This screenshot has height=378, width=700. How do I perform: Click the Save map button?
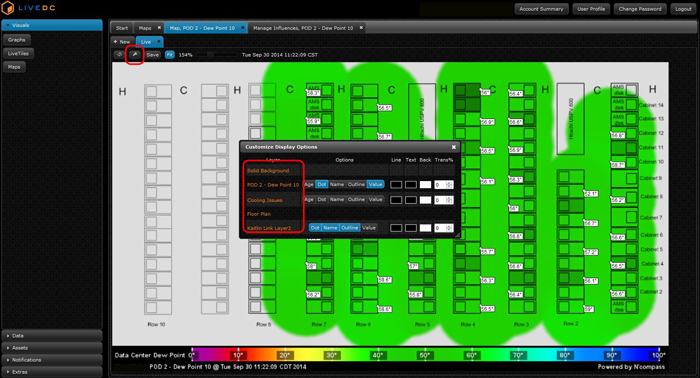pyautogui.click(x=153, y=55)
